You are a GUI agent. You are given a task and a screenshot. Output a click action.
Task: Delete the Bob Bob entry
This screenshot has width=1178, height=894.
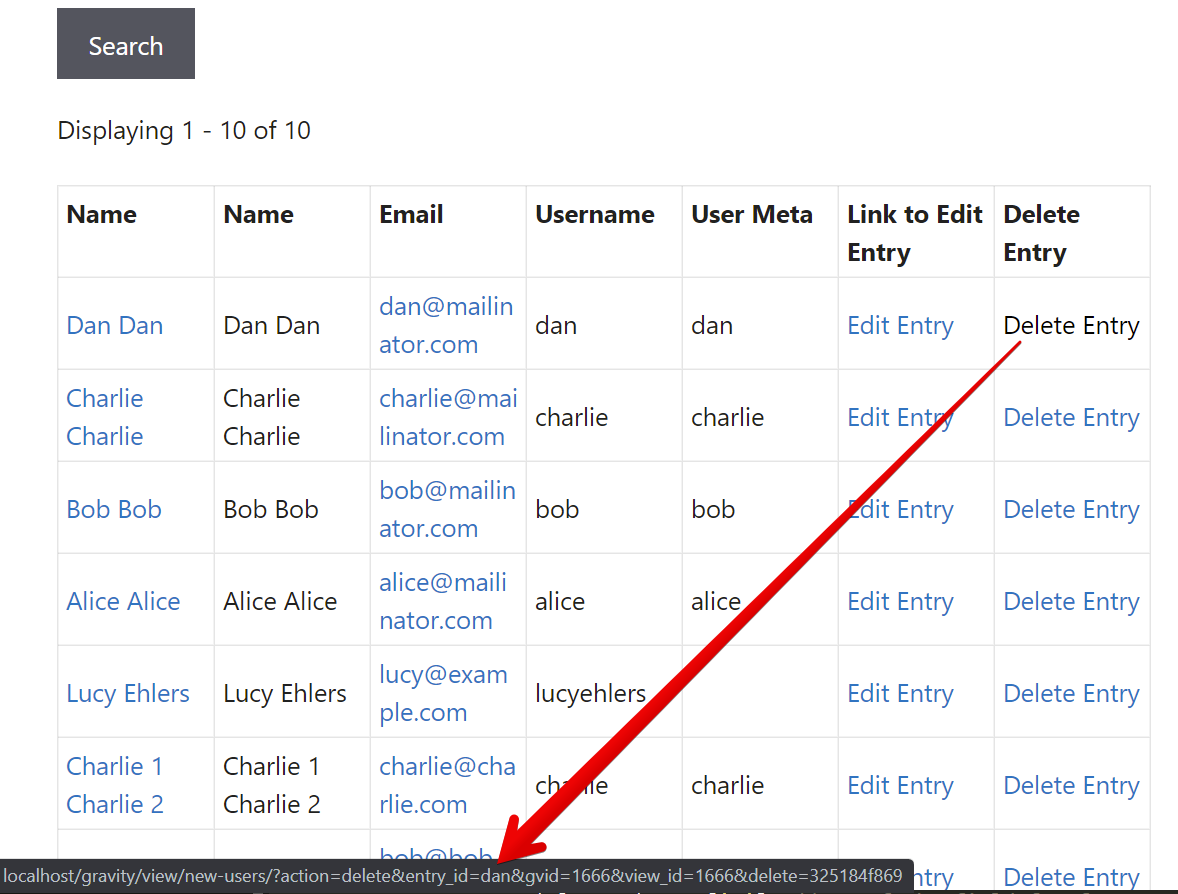1071,509
